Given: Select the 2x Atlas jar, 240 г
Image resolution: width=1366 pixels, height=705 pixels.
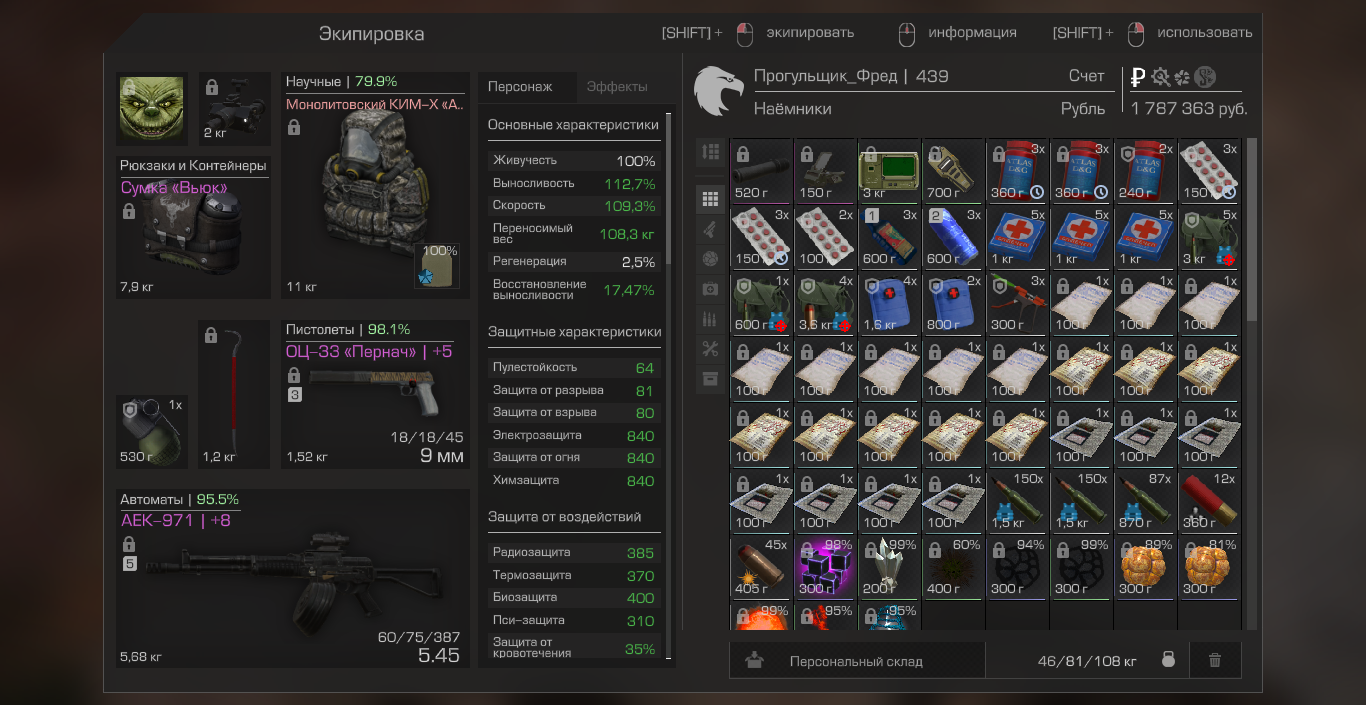Looking at the screenshot, I should click(x=1145, y=170).
